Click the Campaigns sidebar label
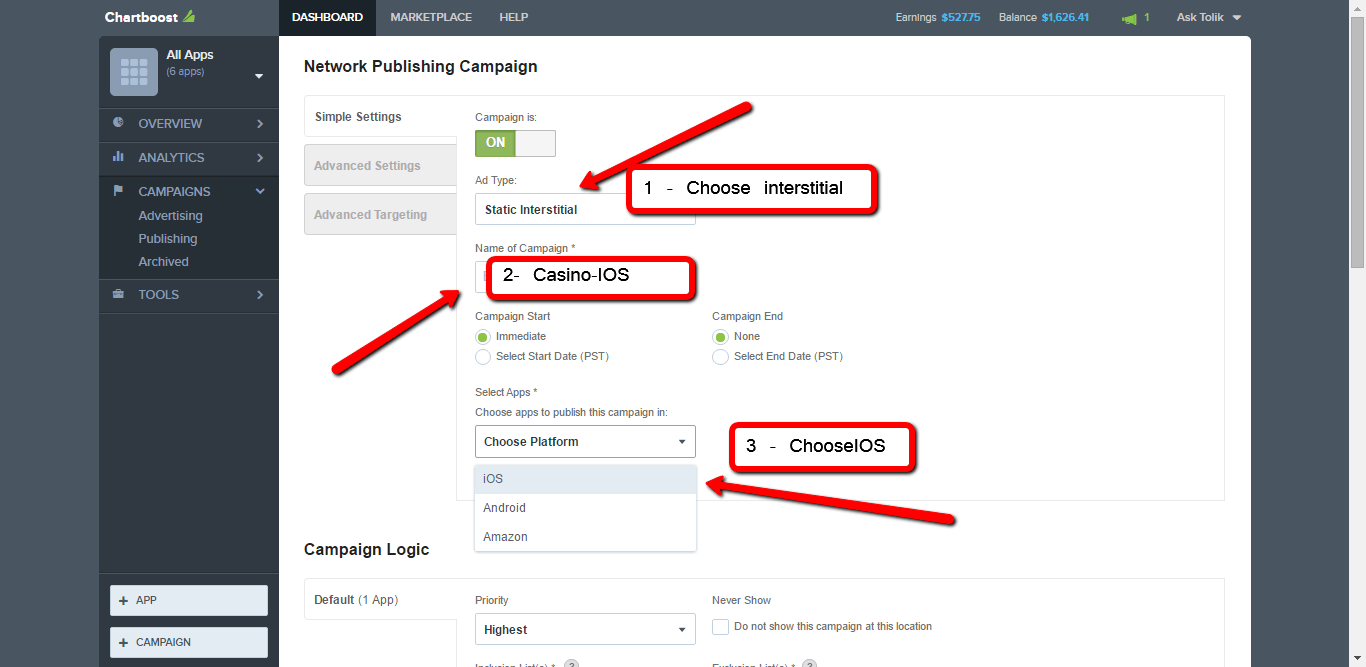 (174, 192)
